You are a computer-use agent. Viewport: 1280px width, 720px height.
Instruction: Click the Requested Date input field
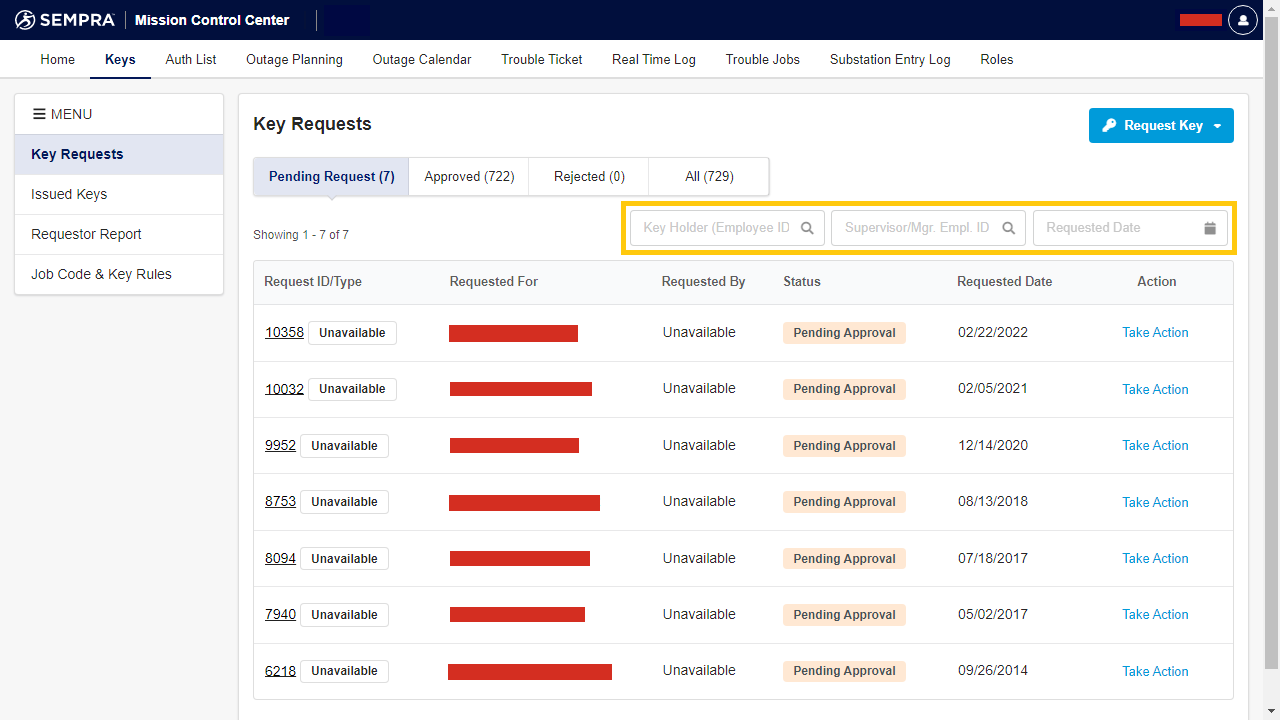tap(1115, 228)
